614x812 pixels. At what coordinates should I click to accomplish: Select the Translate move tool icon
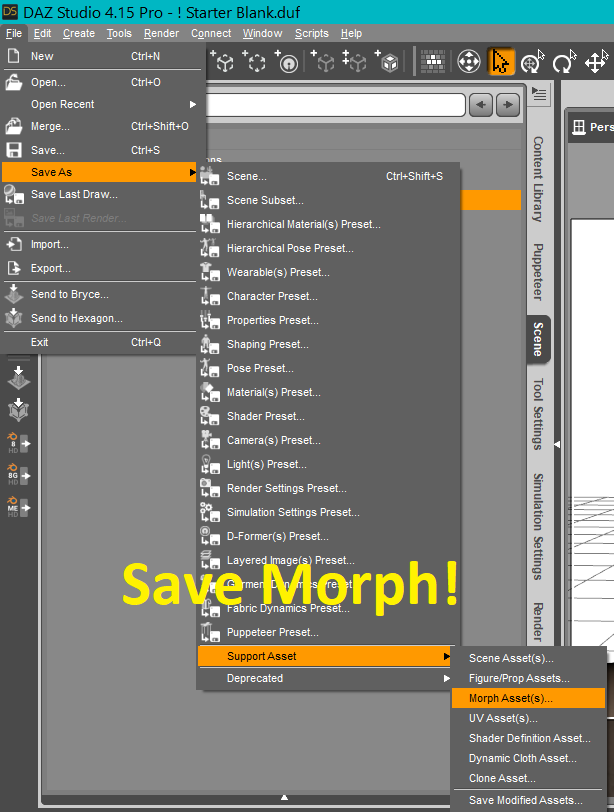click(x=596, y=62)
